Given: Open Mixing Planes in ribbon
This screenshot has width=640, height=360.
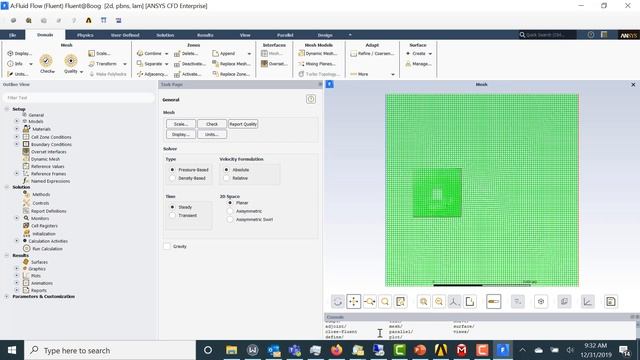Looking at the screenshot, I should [x=317, y=64].
